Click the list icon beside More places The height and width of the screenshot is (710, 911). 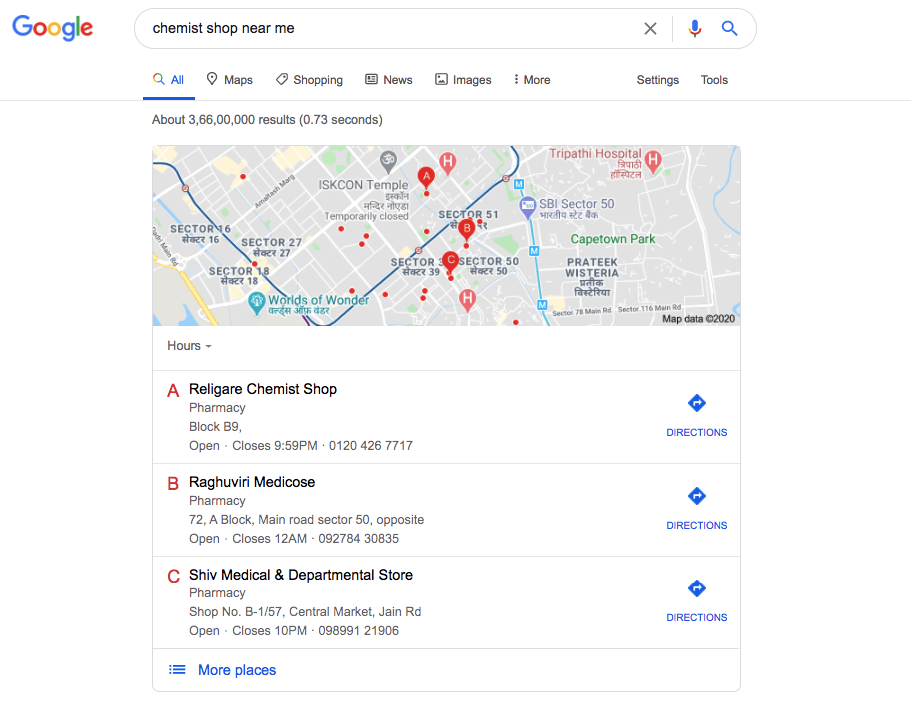click(x=177, y=670)
